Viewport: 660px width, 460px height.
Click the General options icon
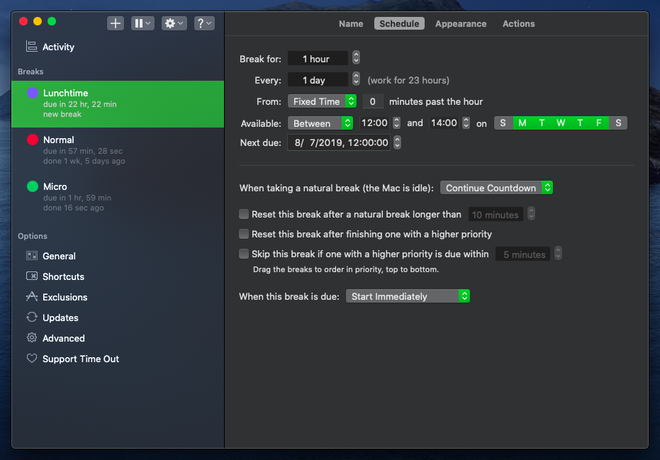pyautogui.click(x=32, y=255)
